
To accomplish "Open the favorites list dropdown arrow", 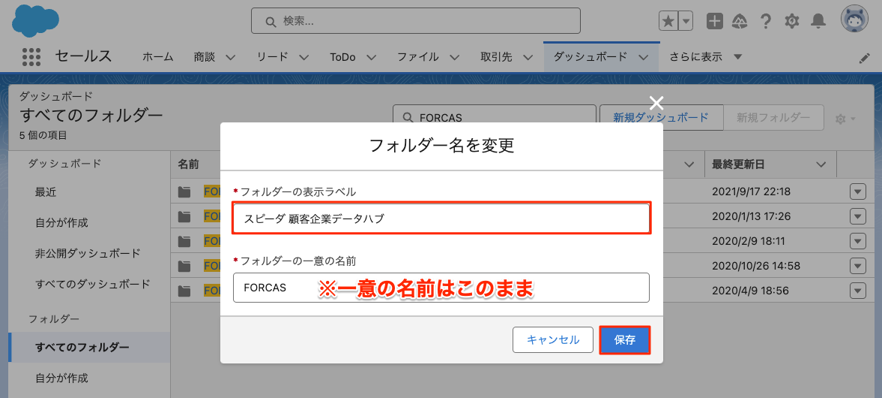I will [x=686, y=21].
